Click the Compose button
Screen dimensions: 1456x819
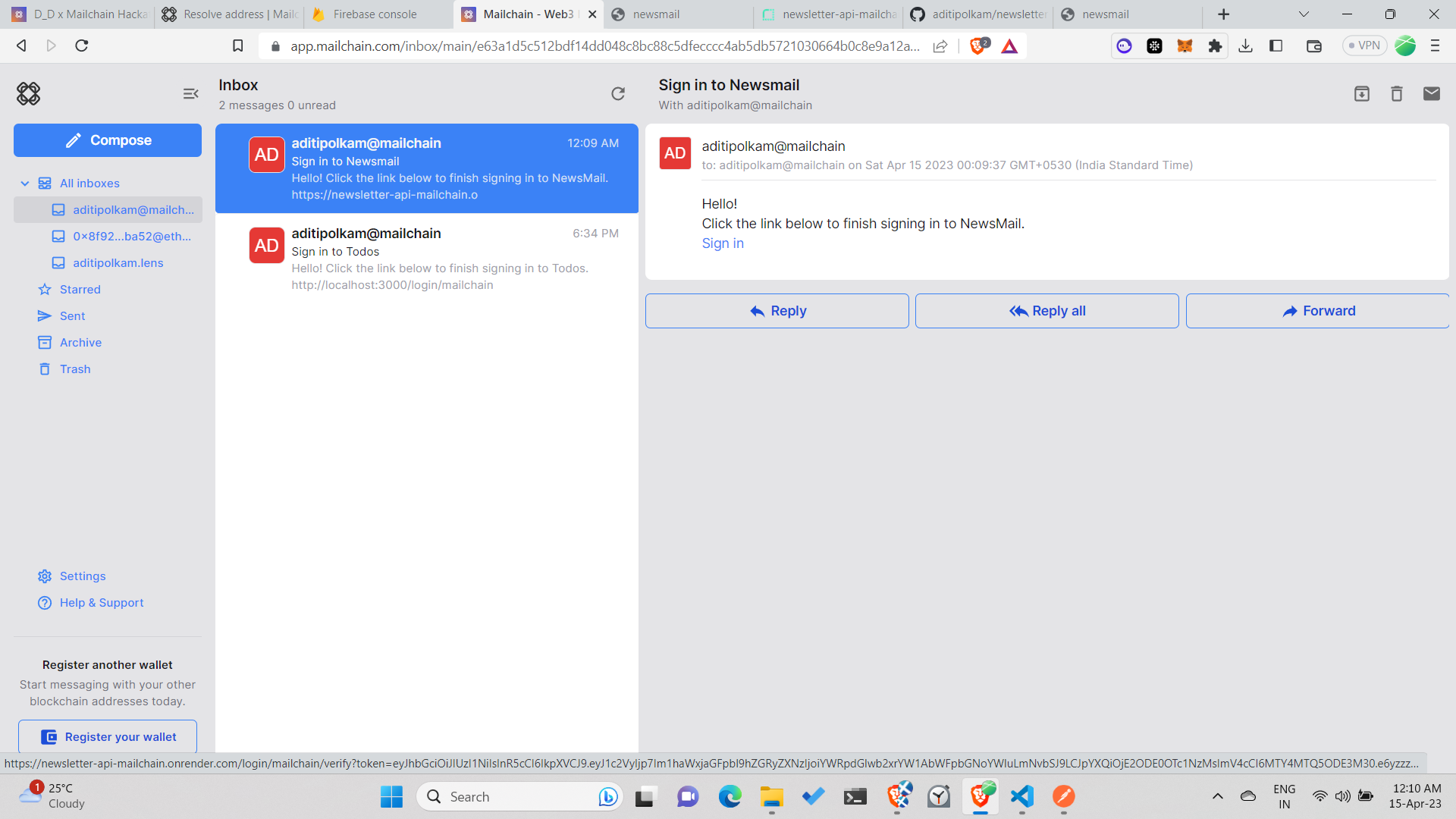click(x=108, y=140)
